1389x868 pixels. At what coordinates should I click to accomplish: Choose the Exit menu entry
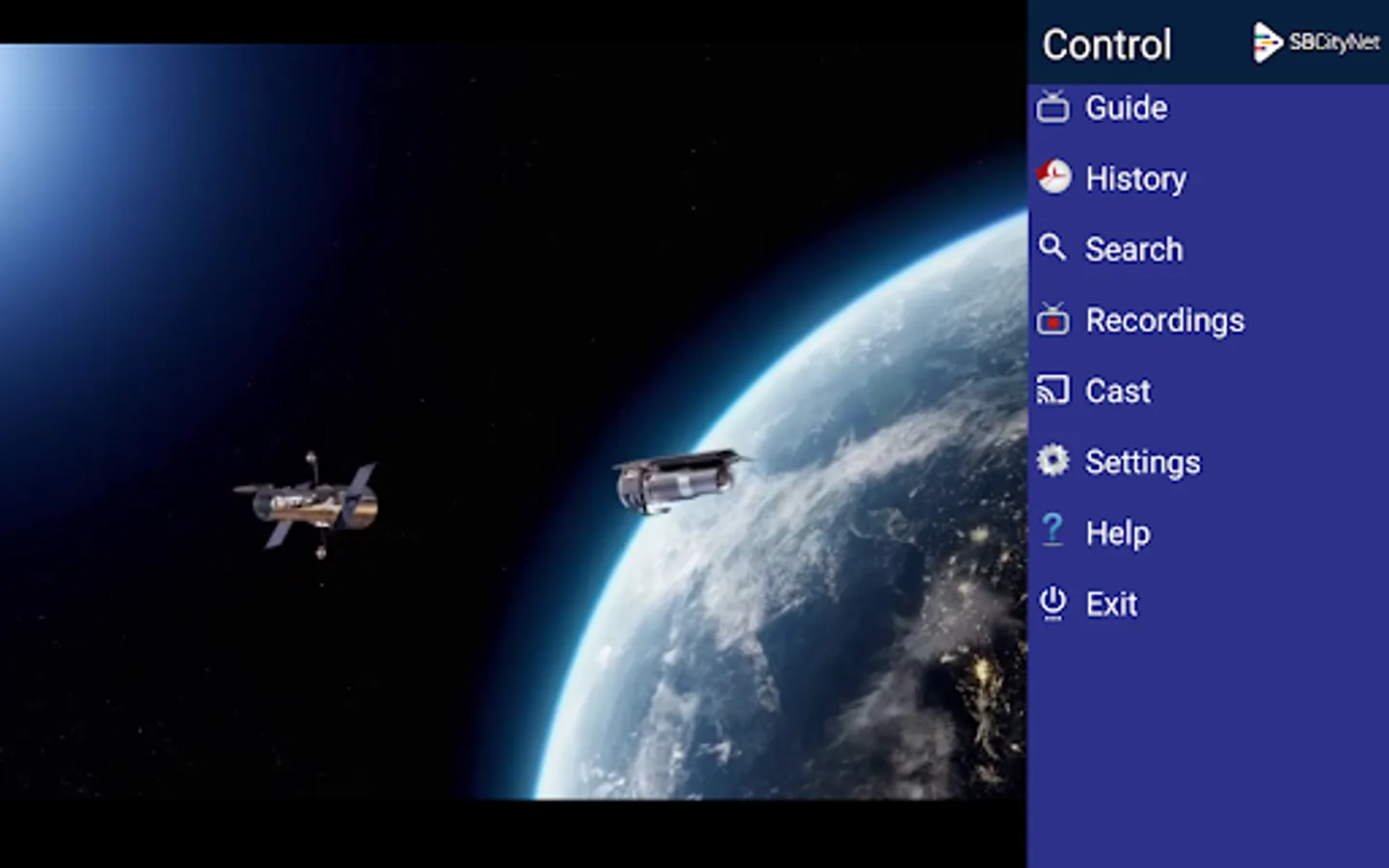[1208, 604]
